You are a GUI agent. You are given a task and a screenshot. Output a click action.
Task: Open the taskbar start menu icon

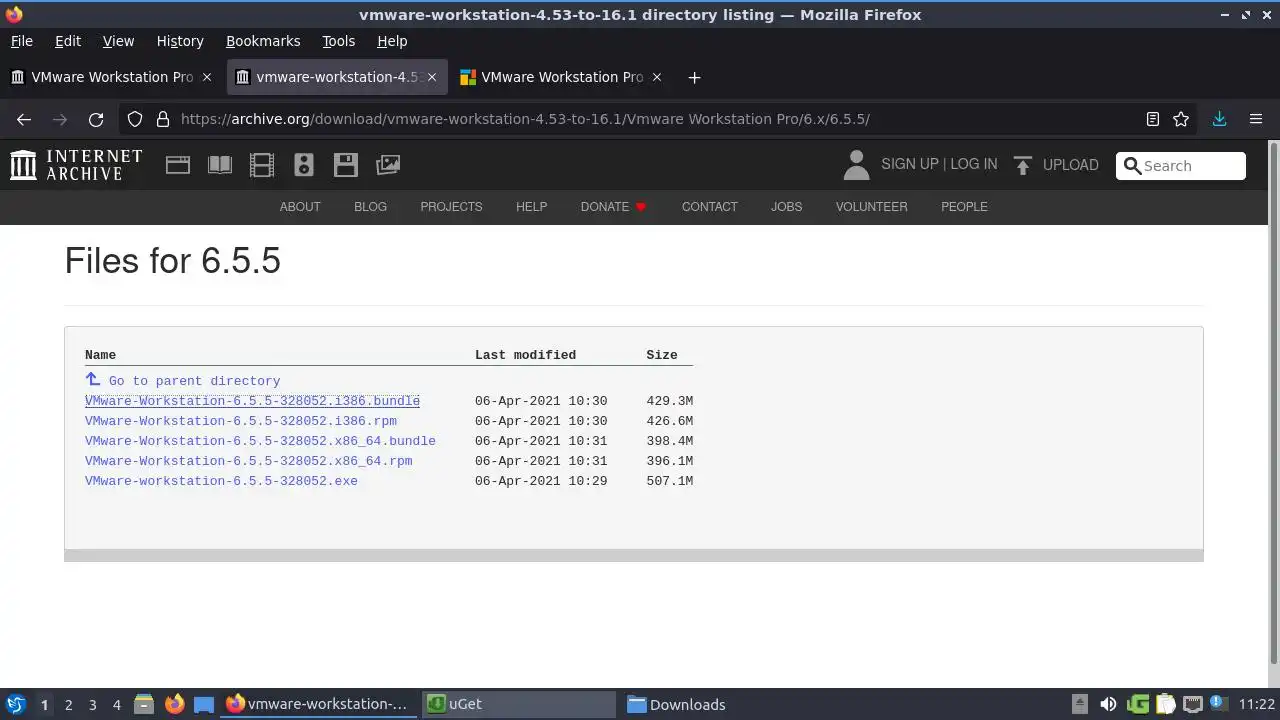[x=15, y=704]
